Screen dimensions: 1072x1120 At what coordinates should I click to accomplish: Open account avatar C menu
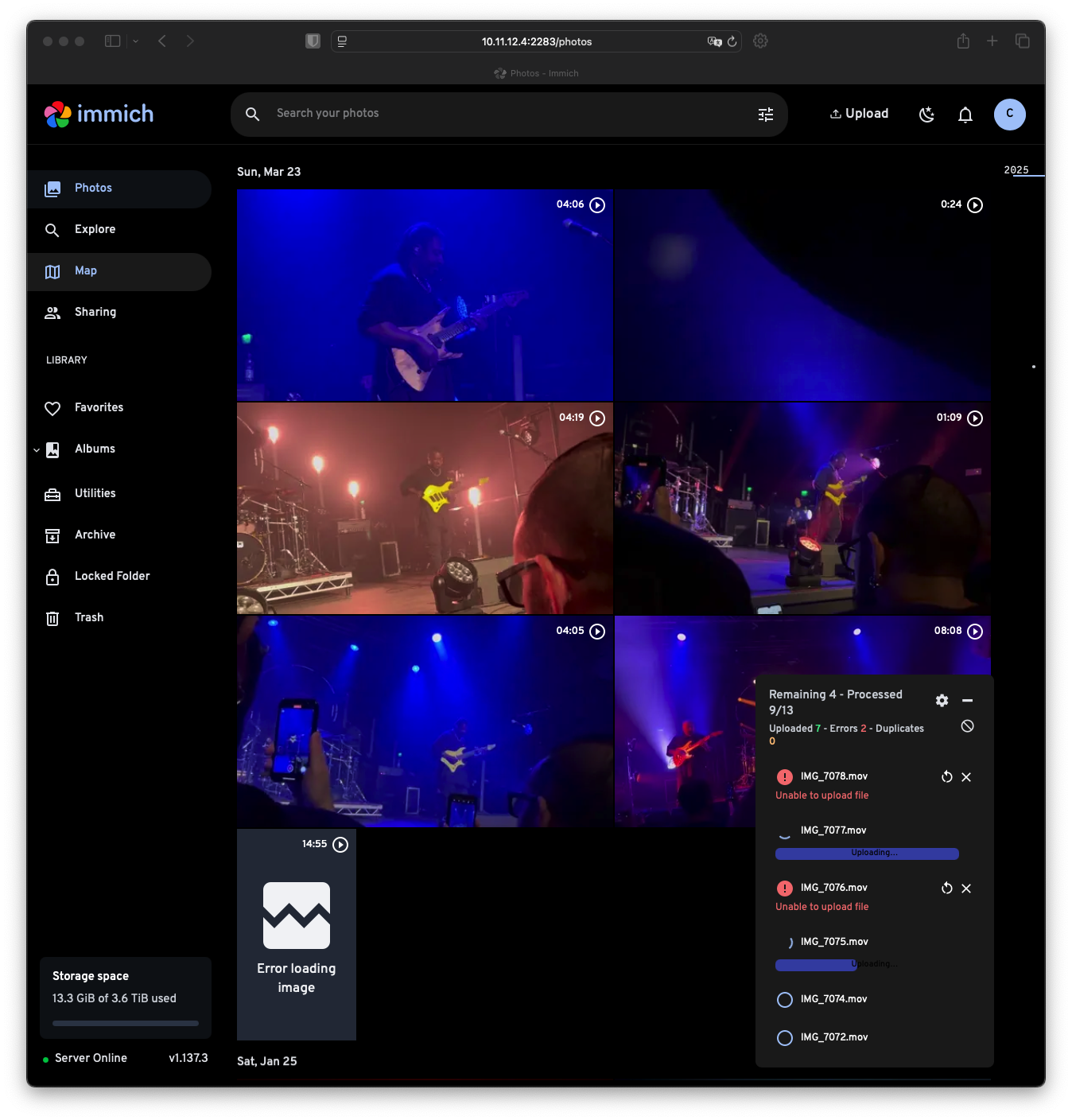1010,114
